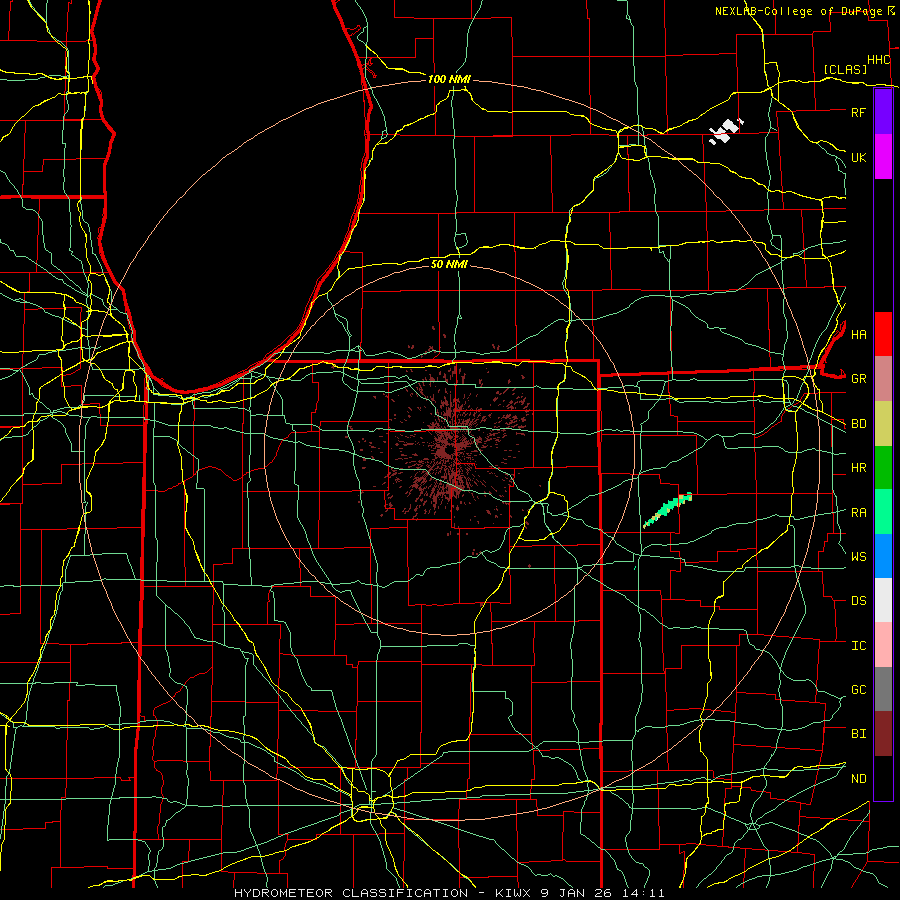Viewport: 900px width, 900px height.
Task: Click the ND legend label
Action: [859, 779]
